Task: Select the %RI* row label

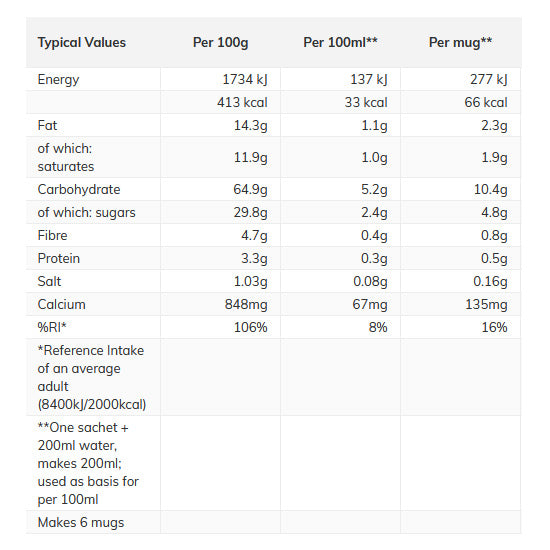Action: pyautogui.click(x=52, y=327)
